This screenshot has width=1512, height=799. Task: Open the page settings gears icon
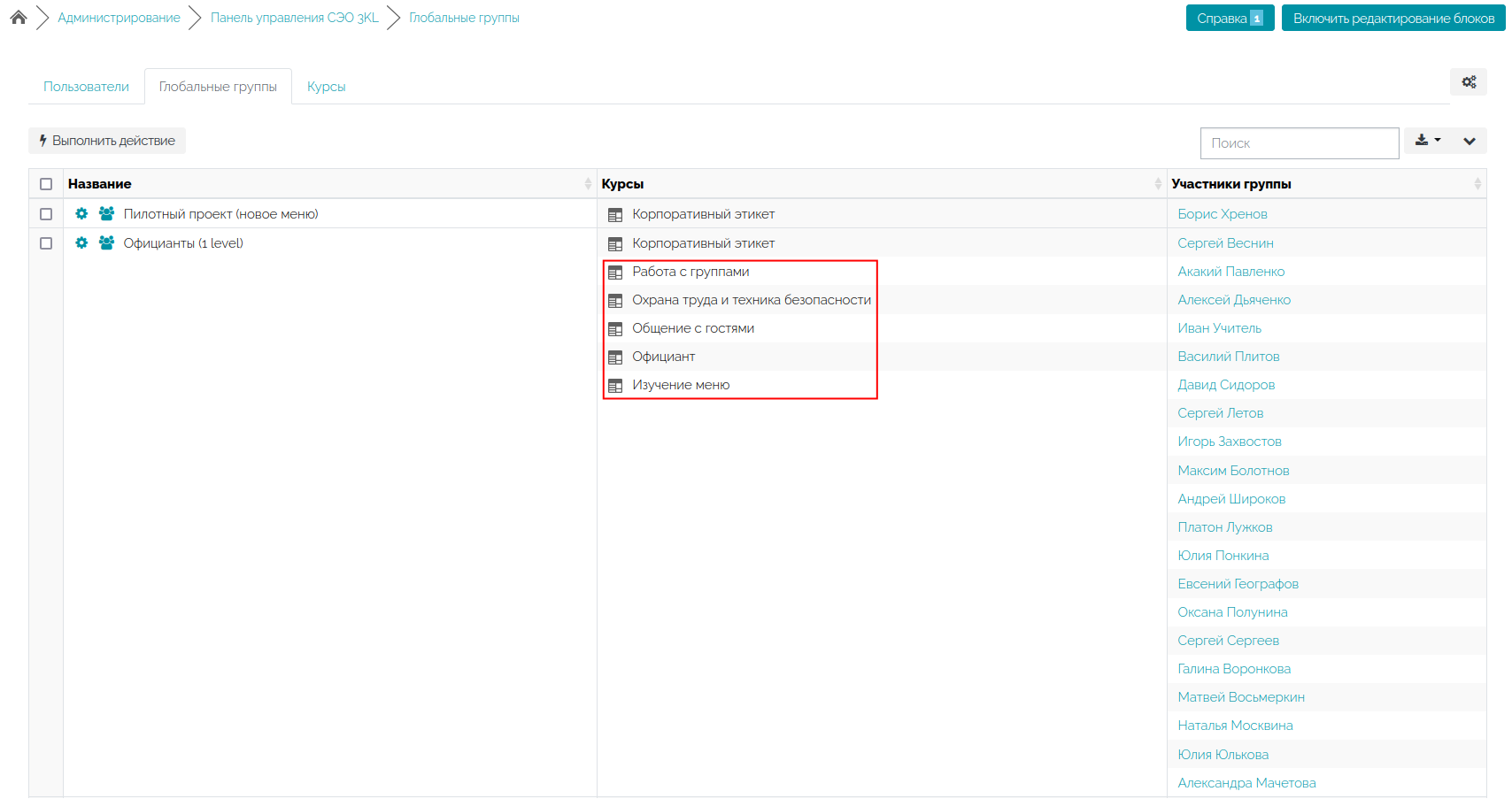click(x=1469, y=82)
